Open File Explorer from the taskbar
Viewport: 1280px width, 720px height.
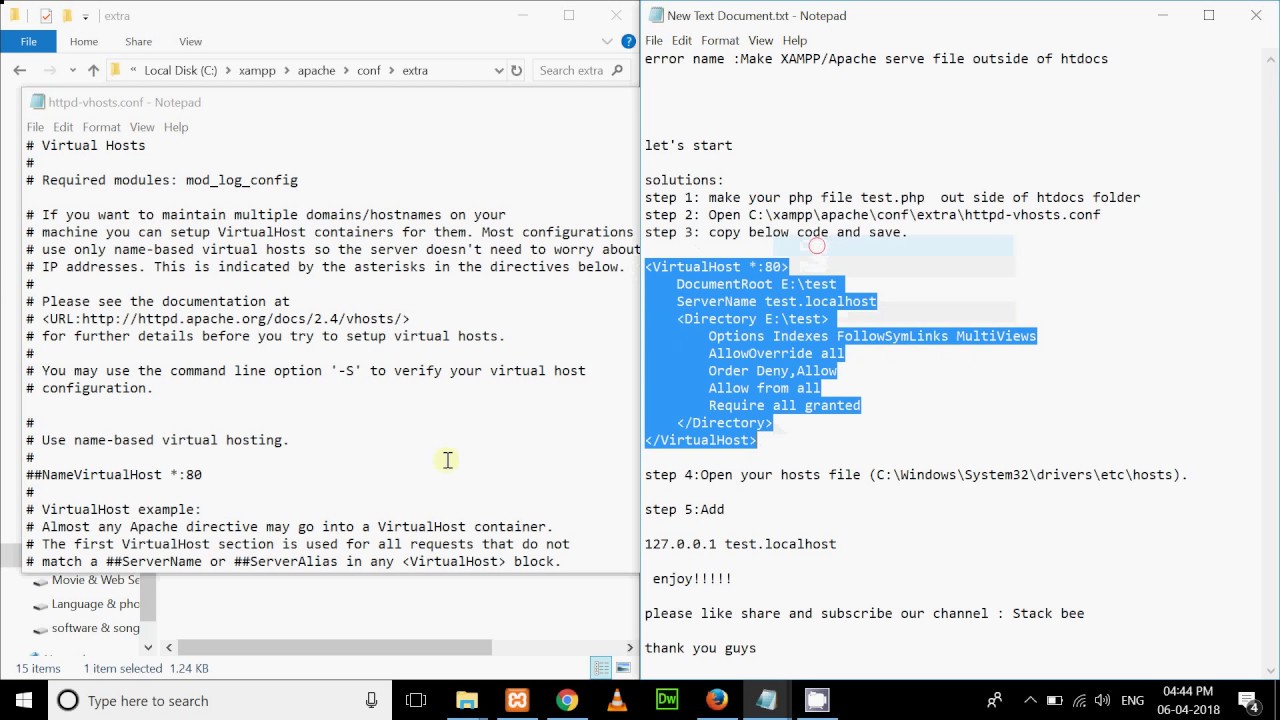point(467,700)
